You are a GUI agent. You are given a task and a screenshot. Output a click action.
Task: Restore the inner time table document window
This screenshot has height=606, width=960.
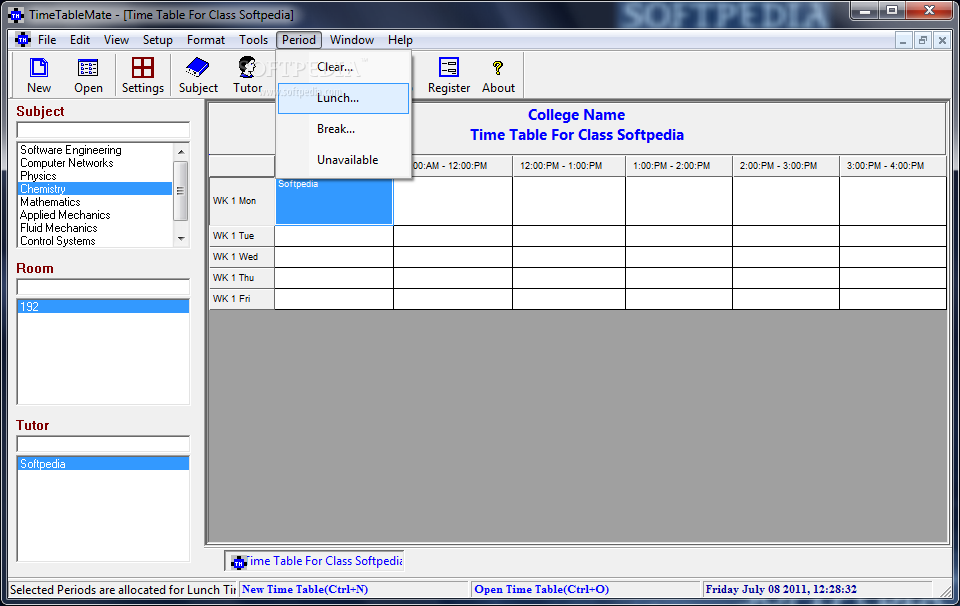(x=923, y=41)
